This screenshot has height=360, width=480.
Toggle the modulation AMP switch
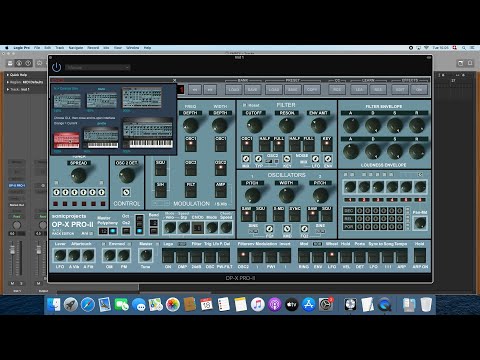[220, 192]
